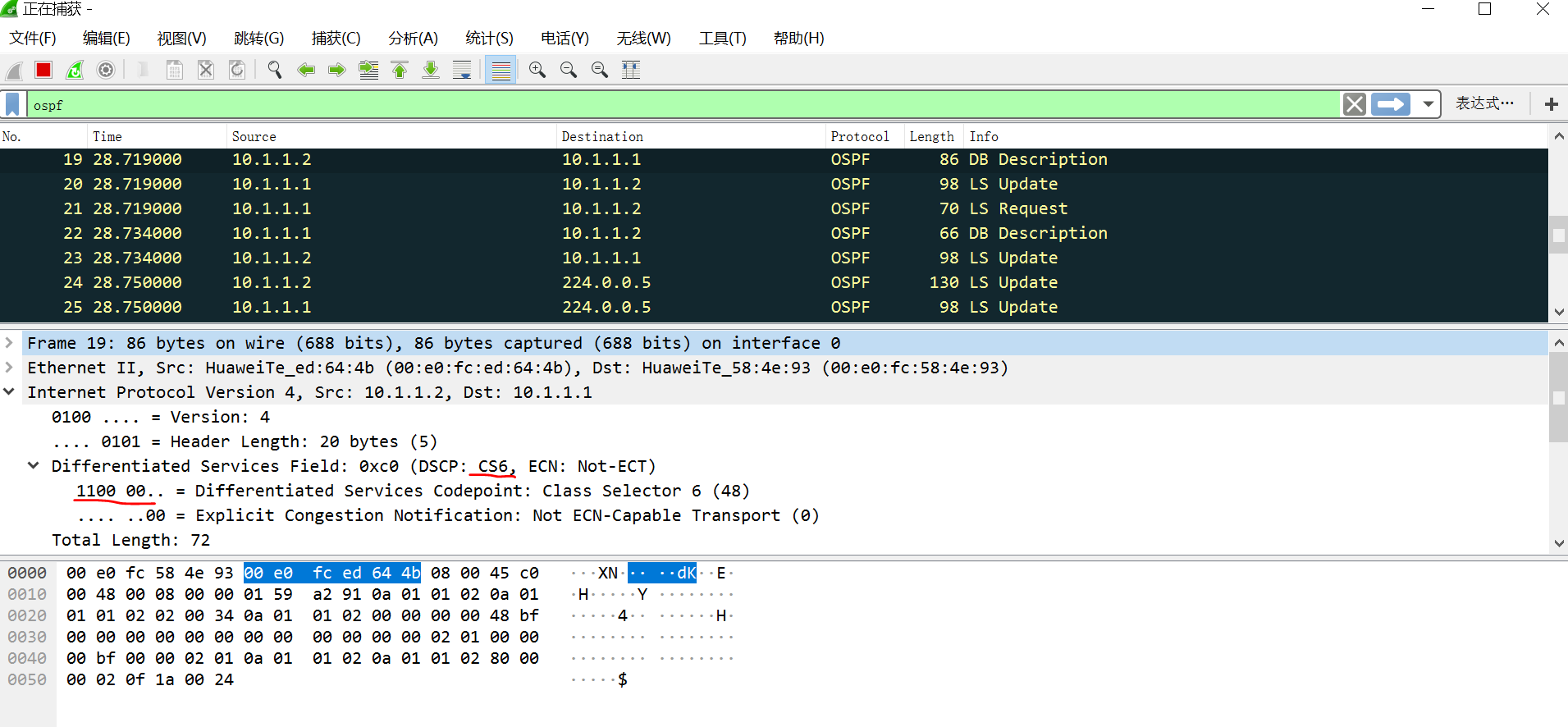Open the 捕获(C) menu
This screenshot has height=727, width=1568.
coord(336,39)
